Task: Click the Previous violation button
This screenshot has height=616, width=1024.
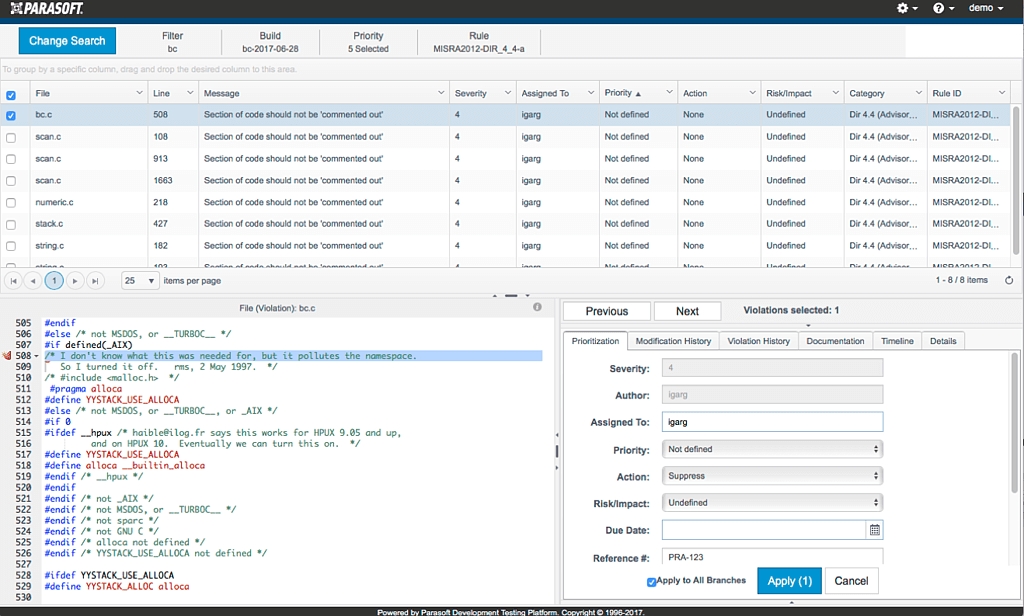Action: pos(607,312)
